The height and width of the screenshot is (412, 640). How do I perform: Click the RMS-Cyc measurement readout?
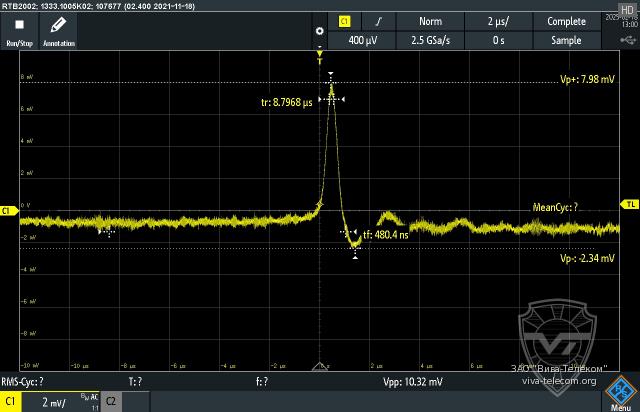click(x=22, y=382)
